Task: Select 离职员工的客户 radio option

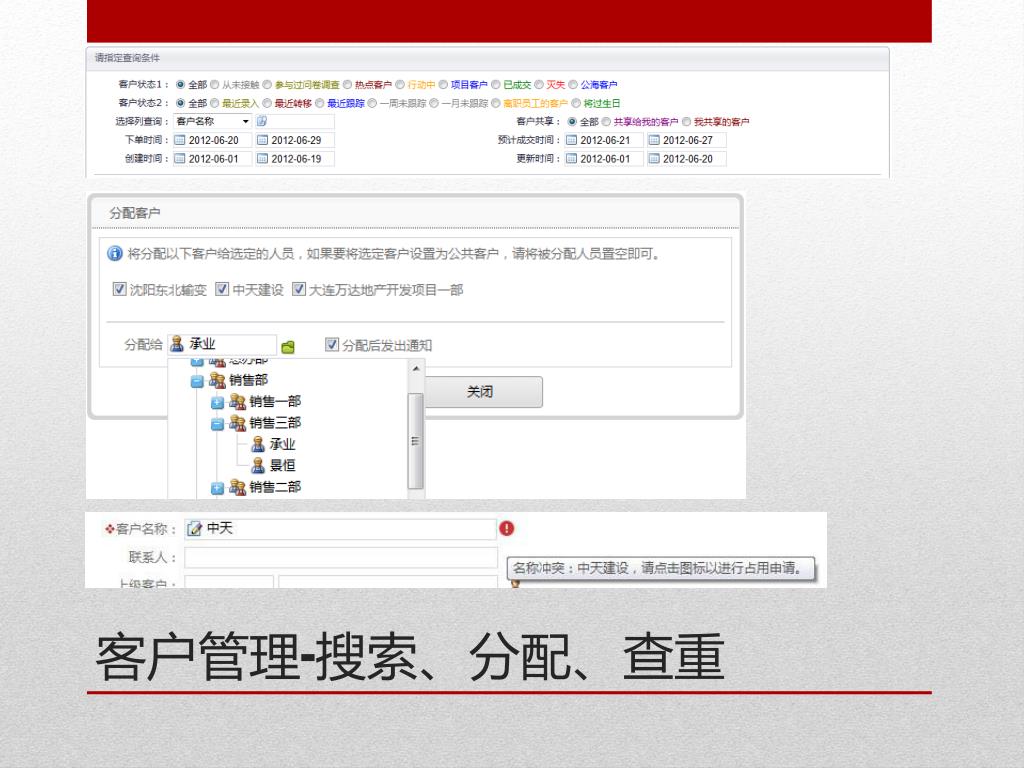Action: click(496, 103)
